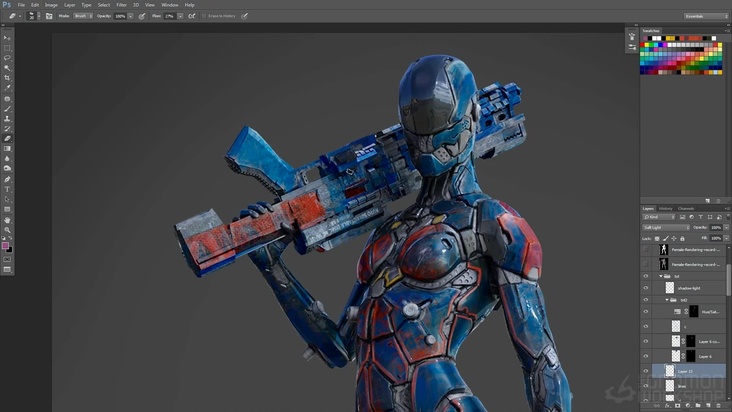This screenshot has height=412, width=732.
Task: Toggle pressure for size icon
Action: pos(245,16)
